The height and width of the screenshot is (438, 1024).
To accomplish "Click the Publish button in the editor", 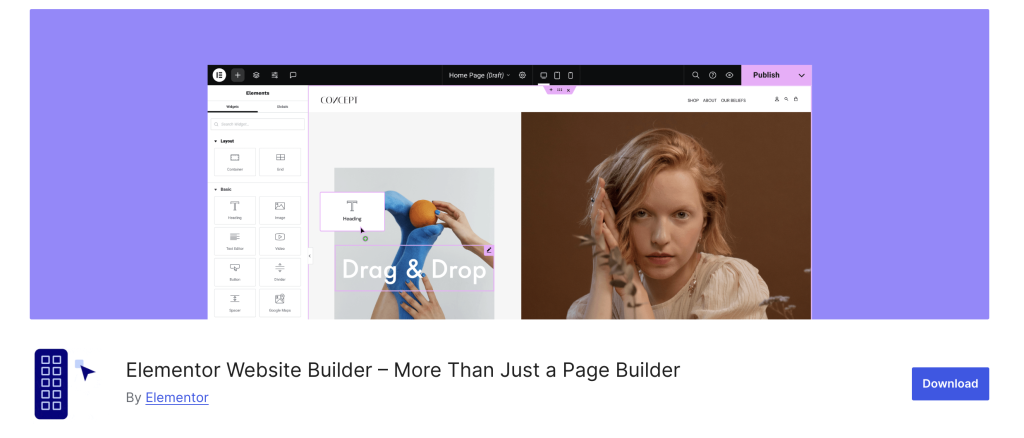I will click(x=766, y=75).
